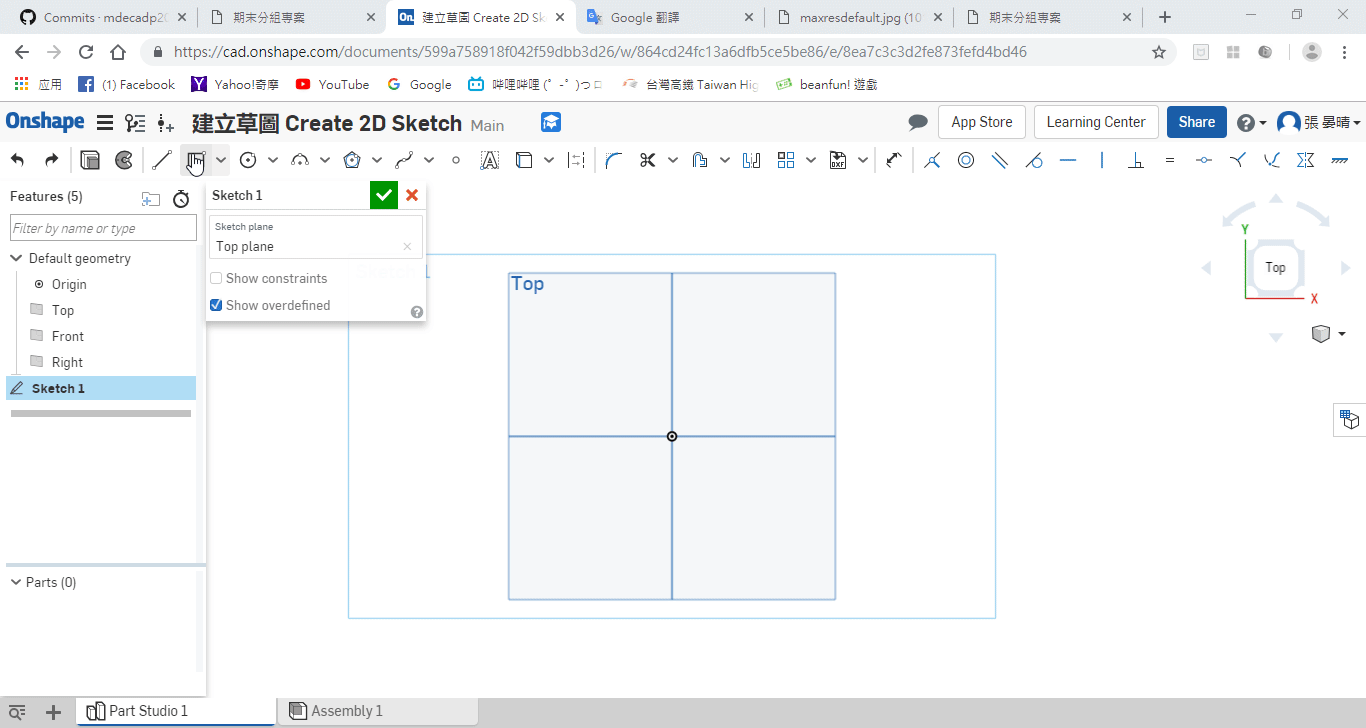Screen dimensions: 1366x728
Task: Open the Commits mdecadp browser tab
Action: [104, 17]
